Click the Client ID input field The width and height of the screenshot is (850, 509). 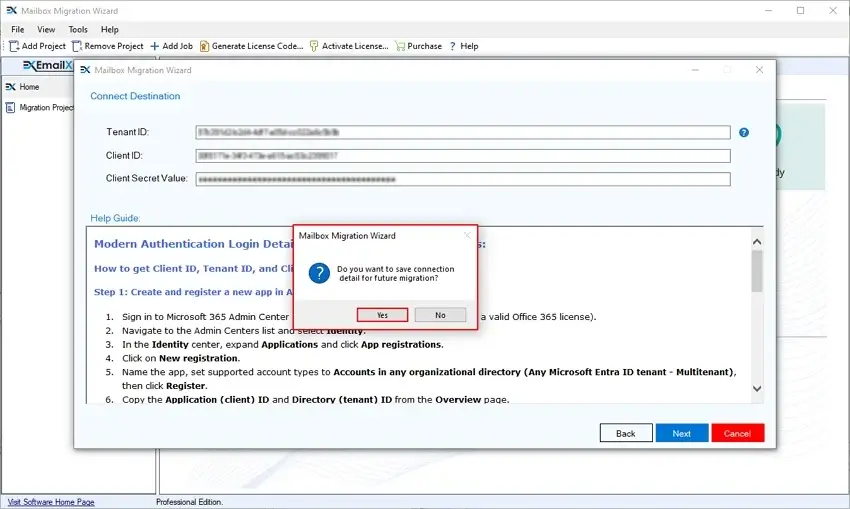click(462, 156)
